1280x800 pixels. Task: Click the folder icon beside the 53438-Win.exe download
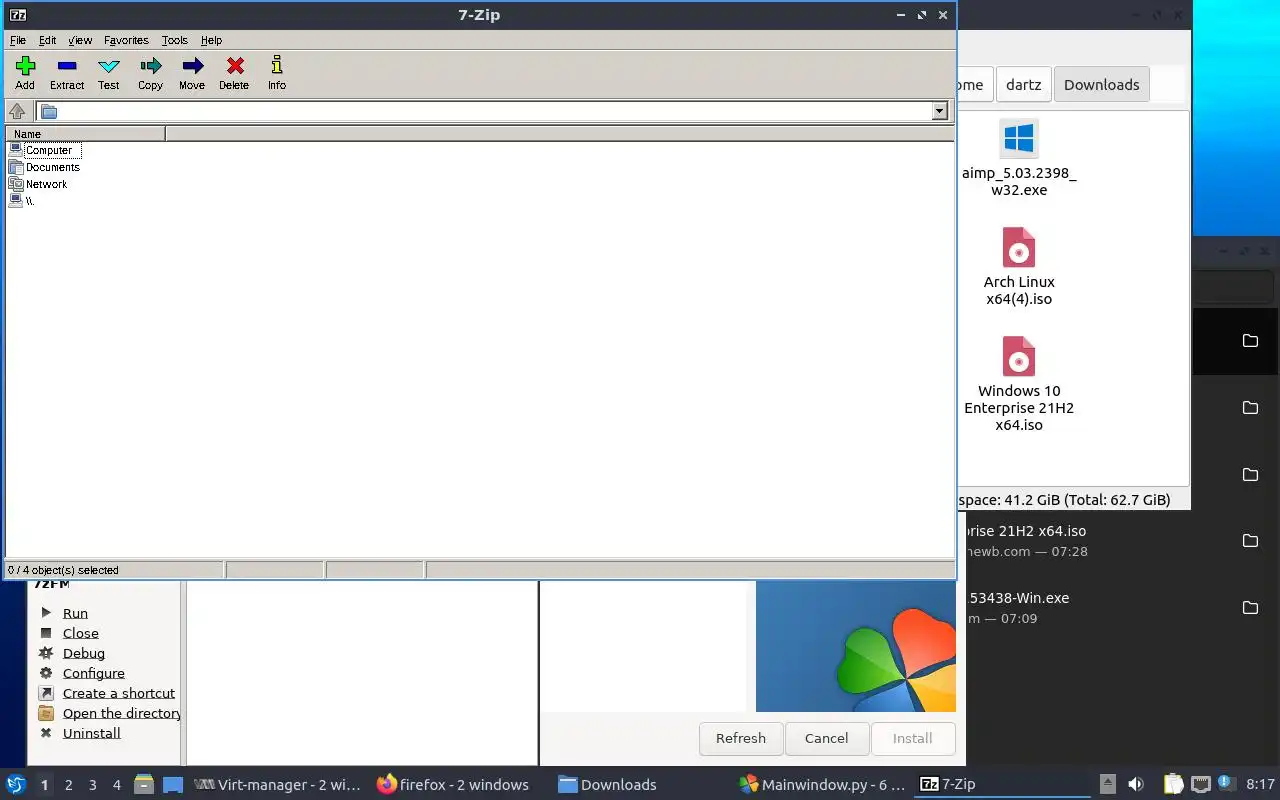[1250, 608]
